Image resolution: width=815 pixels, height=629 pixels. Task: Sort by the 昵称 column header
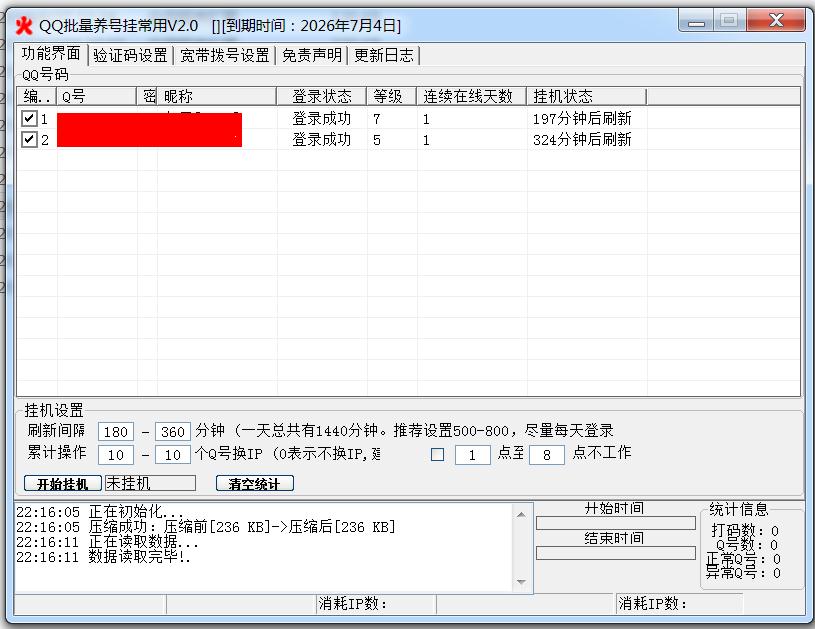[x=217, y=96]
